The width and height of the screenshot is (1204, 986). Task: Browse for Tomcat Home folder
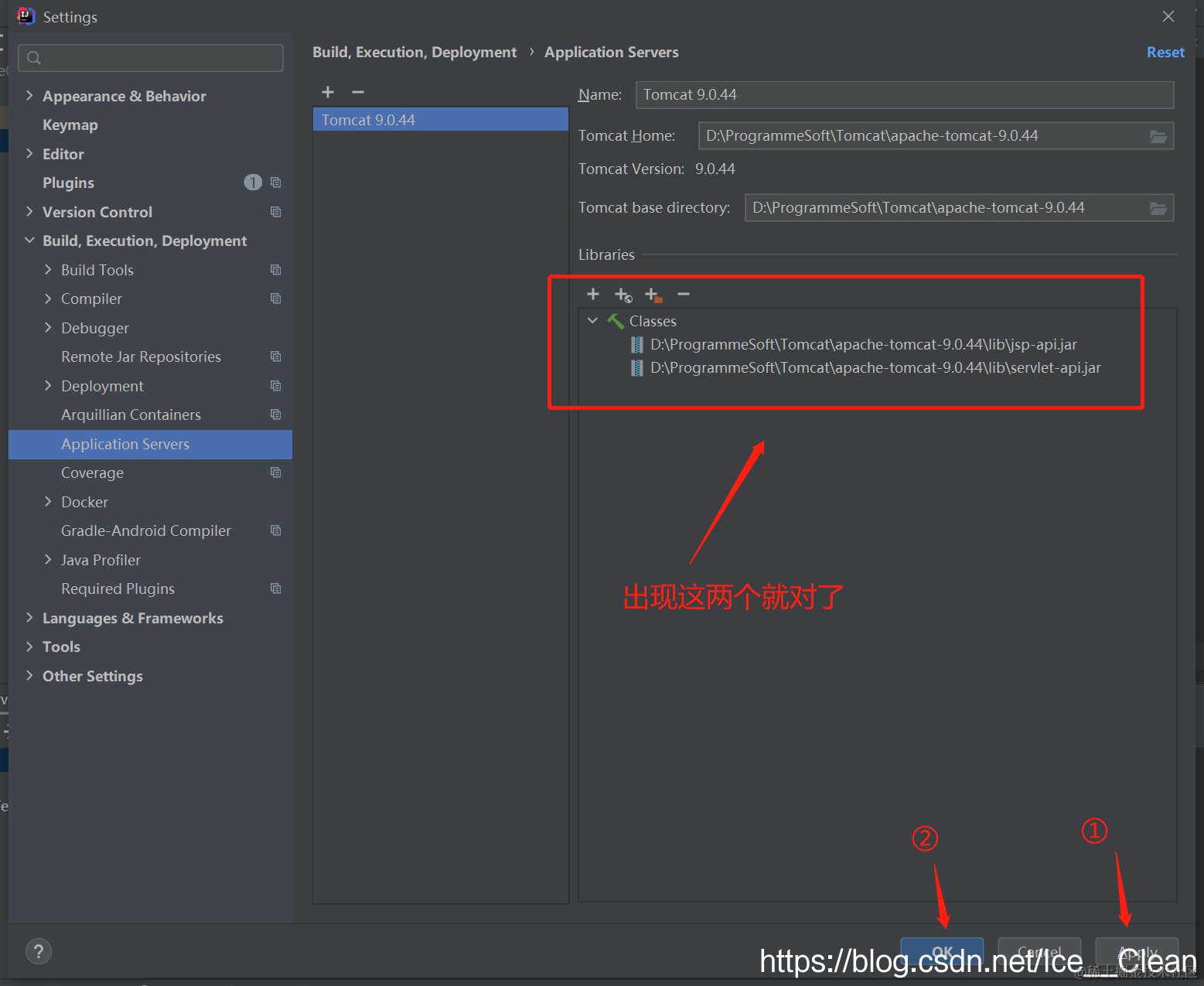(x=1158, y=136)
